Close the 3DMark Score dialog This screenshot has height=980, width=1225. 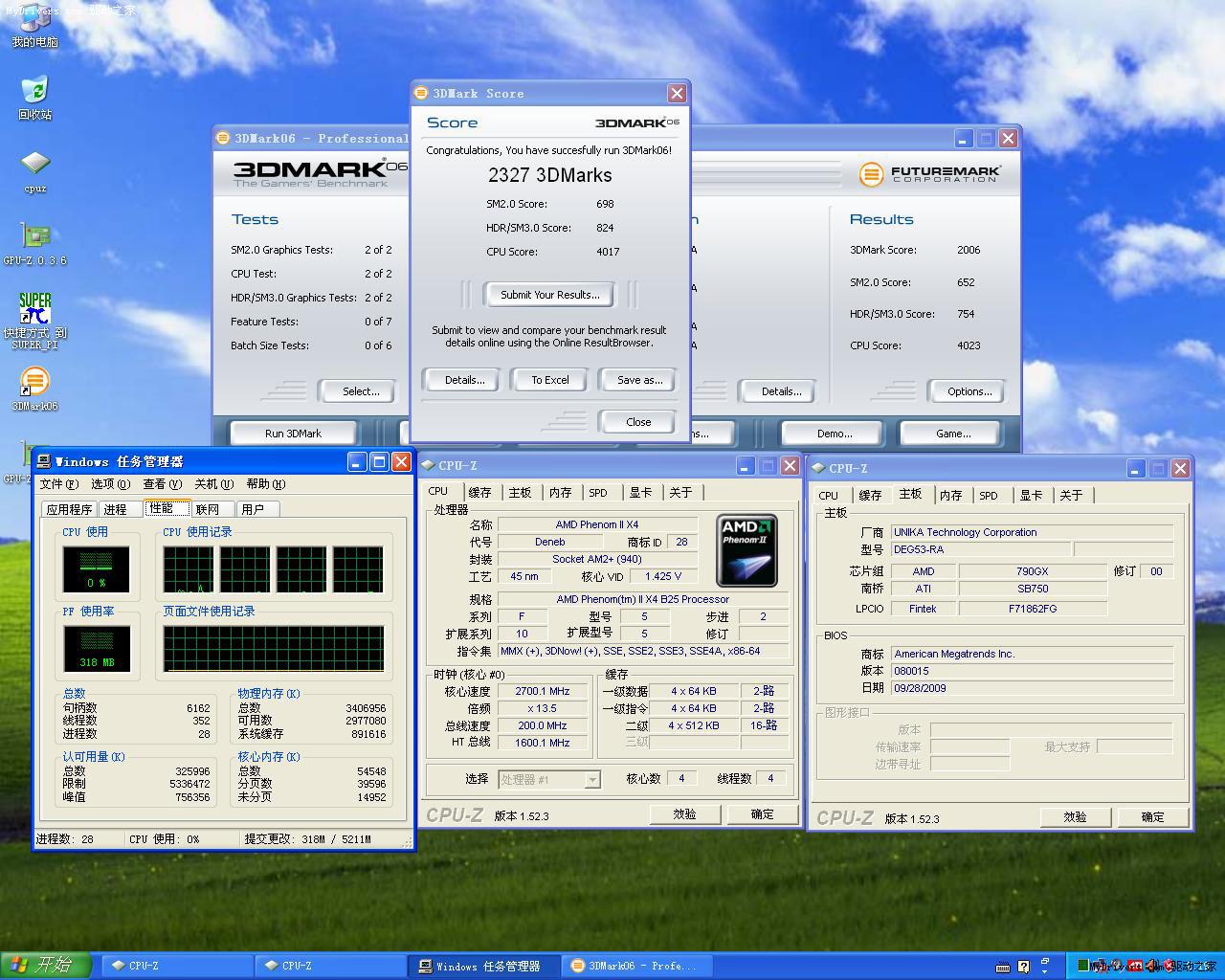click(x=677, y=93)
